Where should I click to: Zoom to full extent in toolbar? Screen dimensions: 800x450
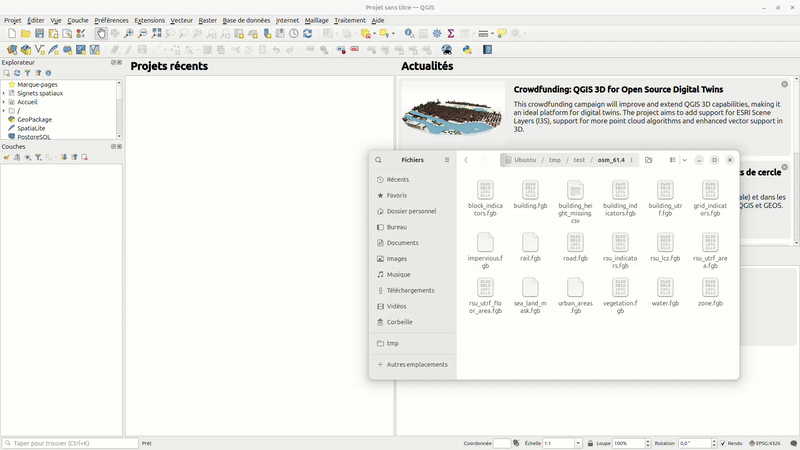(x=156, y=34)
